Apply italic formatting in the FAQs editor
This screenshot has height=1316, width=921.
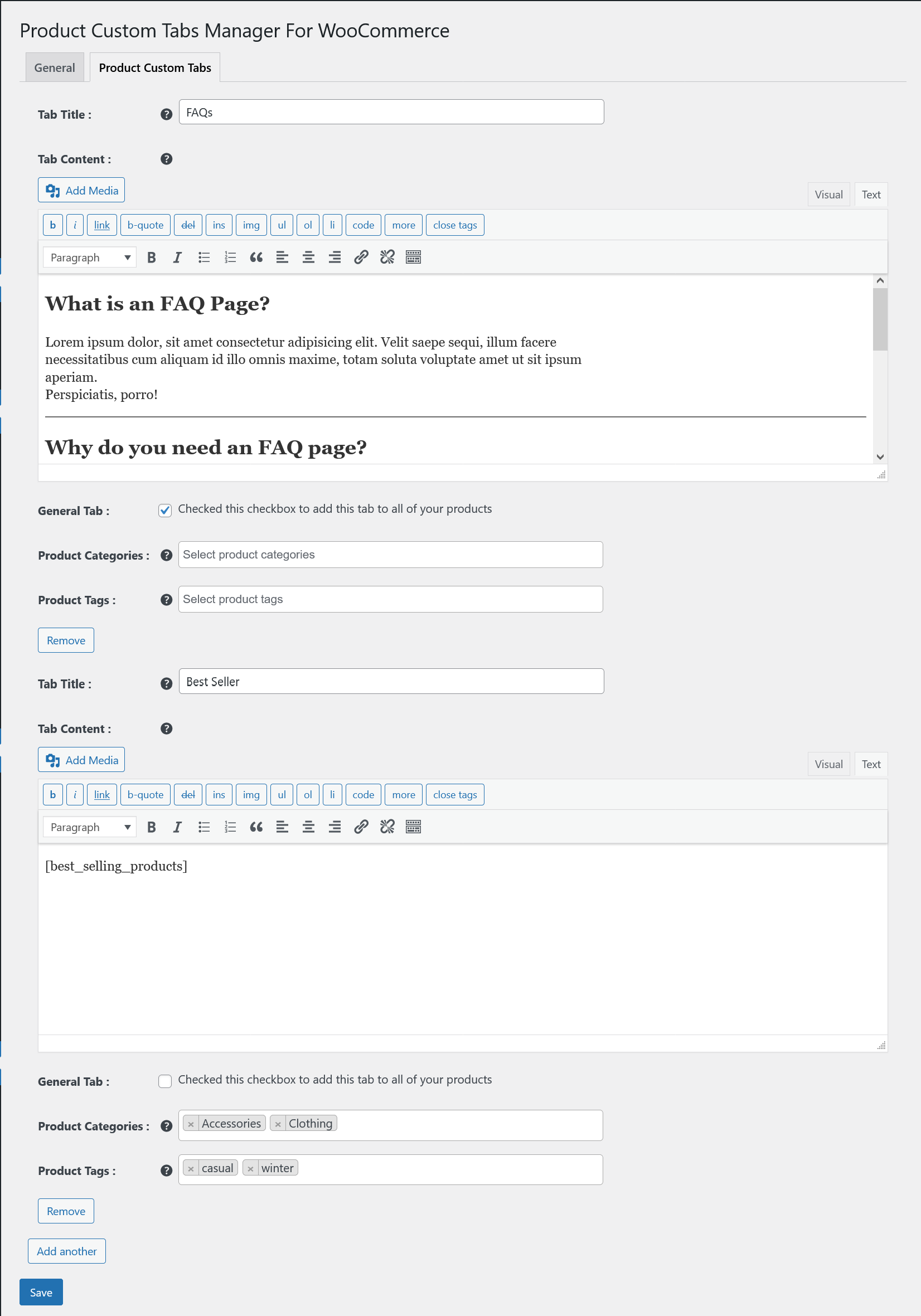click(177, 257)
